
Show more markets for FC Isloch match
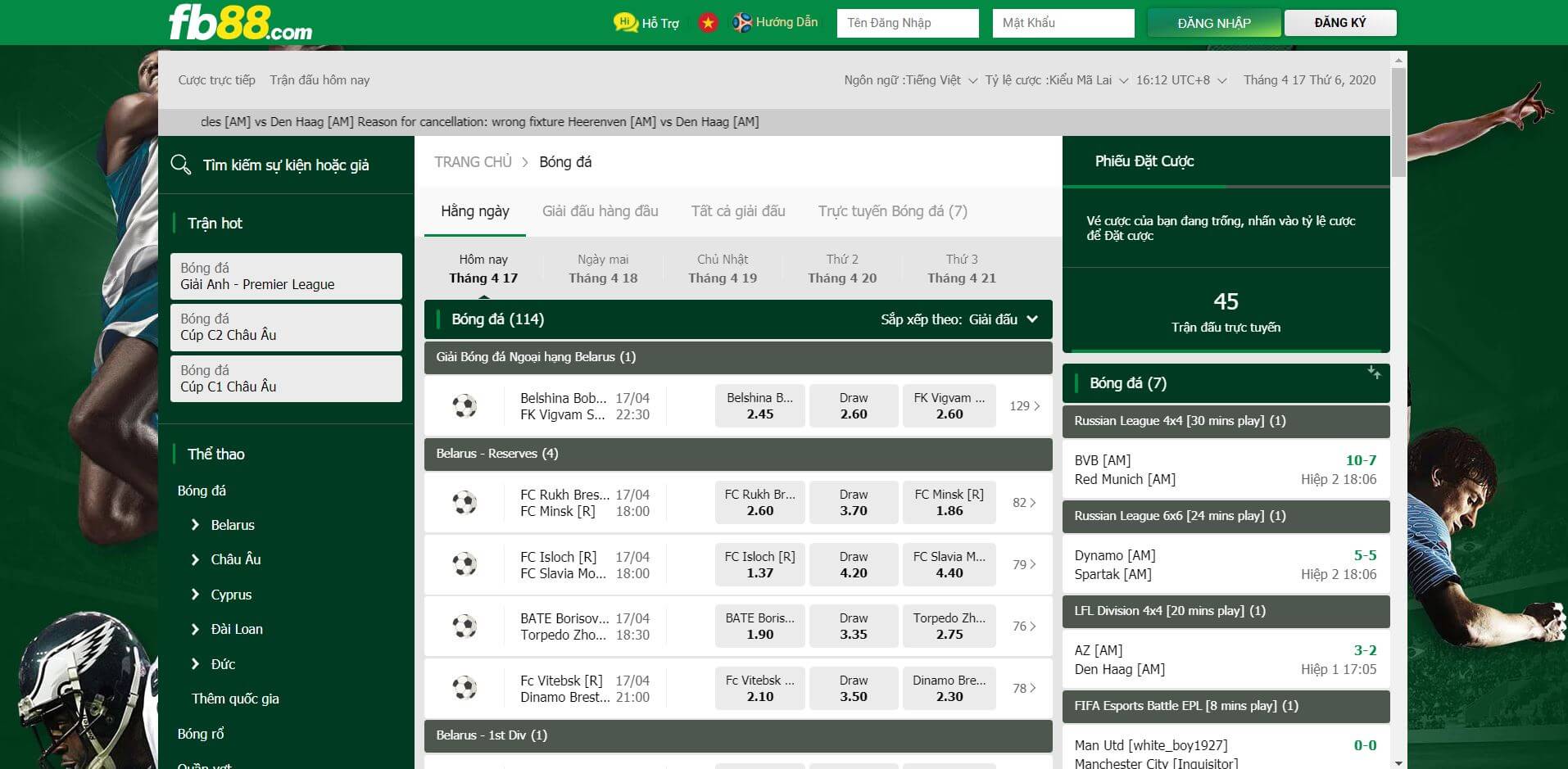tap(1024, 564)
